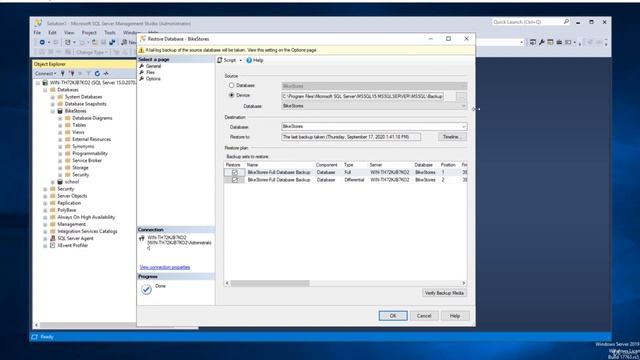Screen dimensions: 640x360
Task: Expand the Tables folder under BikeStores
Action: point(60,125)
